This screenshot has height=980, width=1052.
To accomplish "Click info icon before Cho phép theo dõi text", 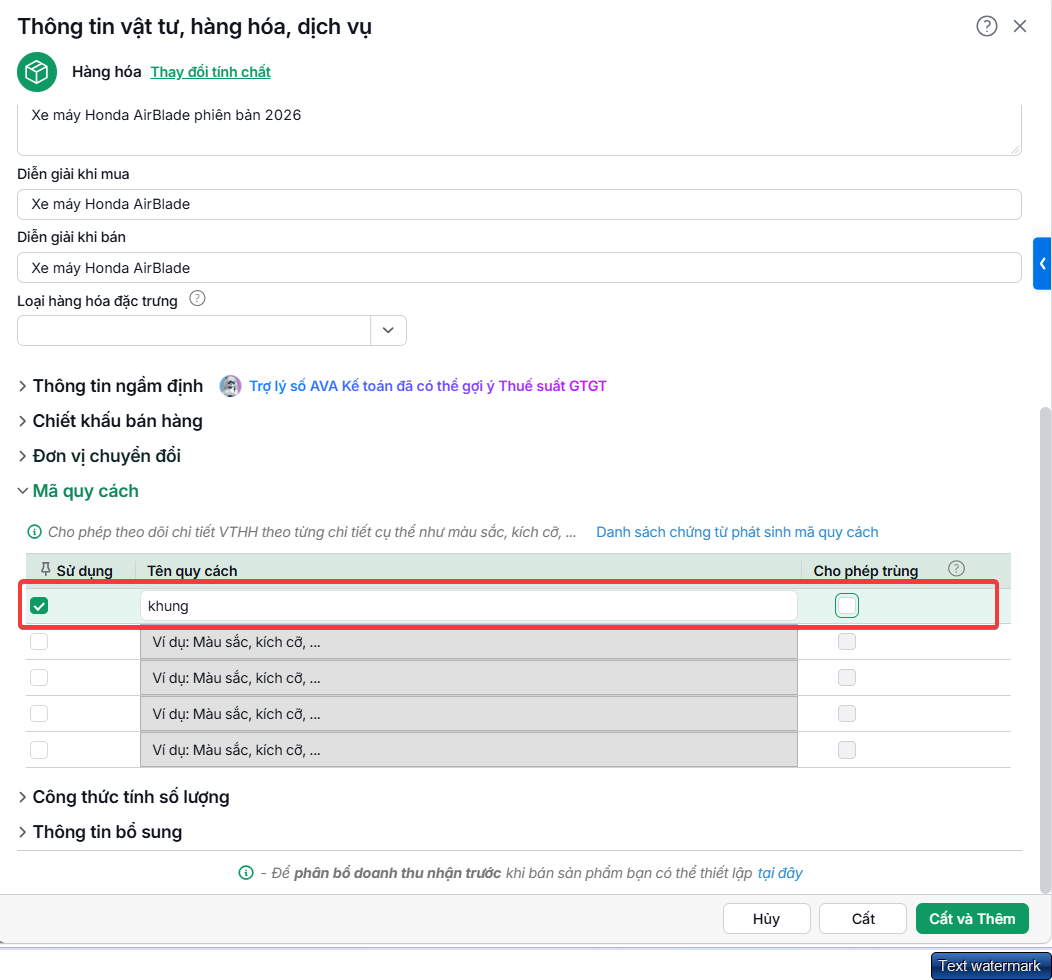I will (x=34, y=532).
